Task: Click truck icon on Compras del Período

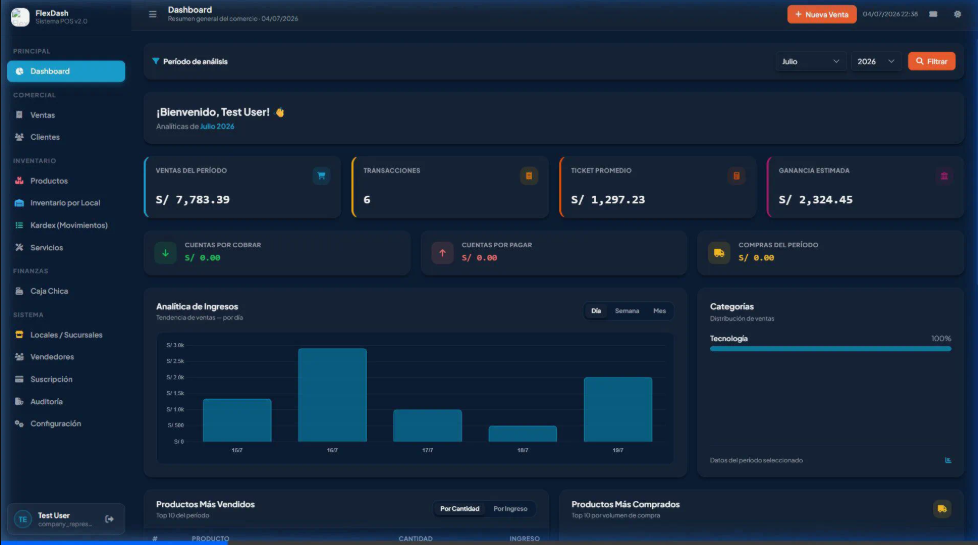Action: click(719, 253)
